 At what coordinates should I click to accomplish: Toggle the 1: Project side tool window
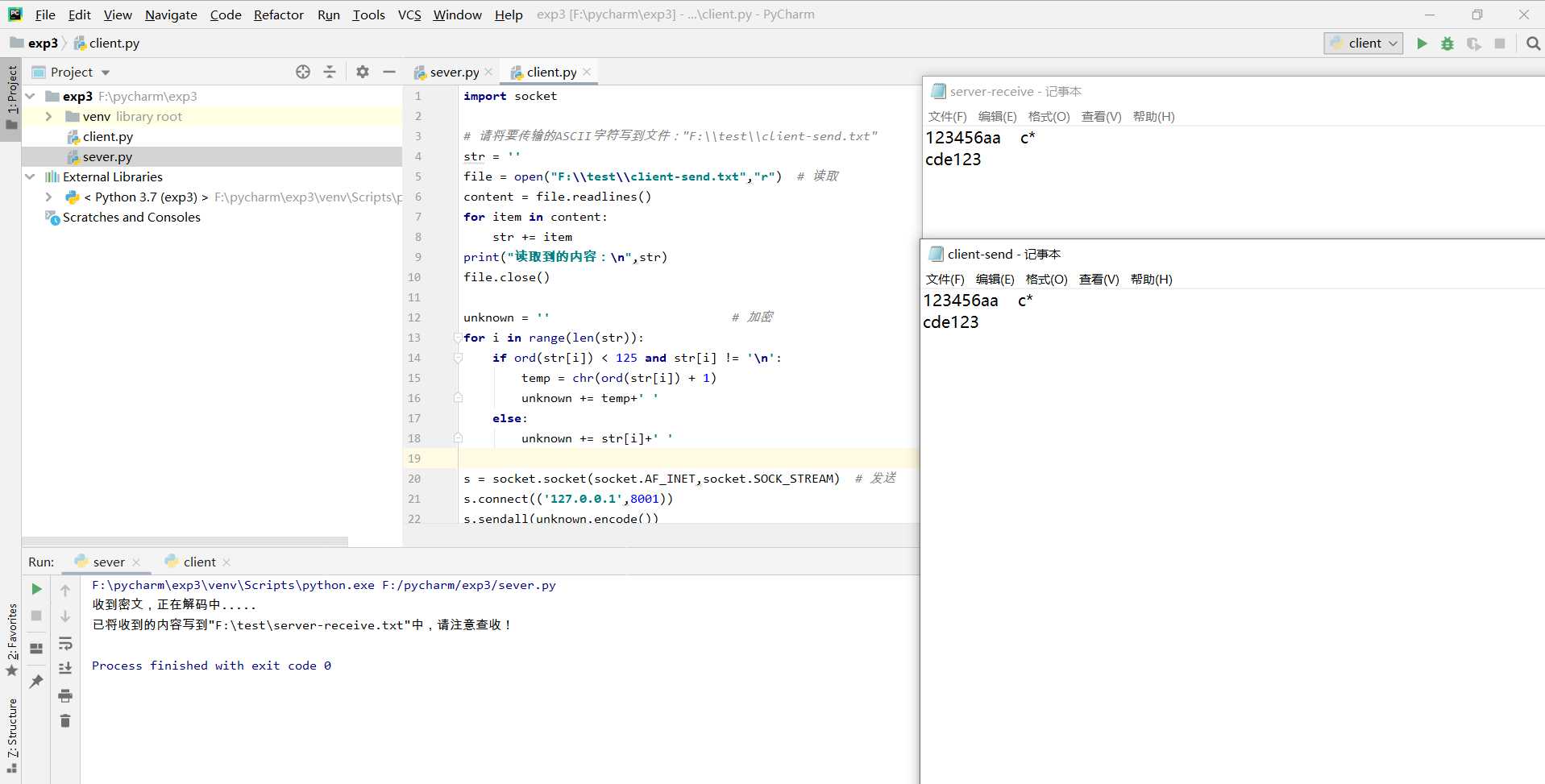tap(11, 98)
